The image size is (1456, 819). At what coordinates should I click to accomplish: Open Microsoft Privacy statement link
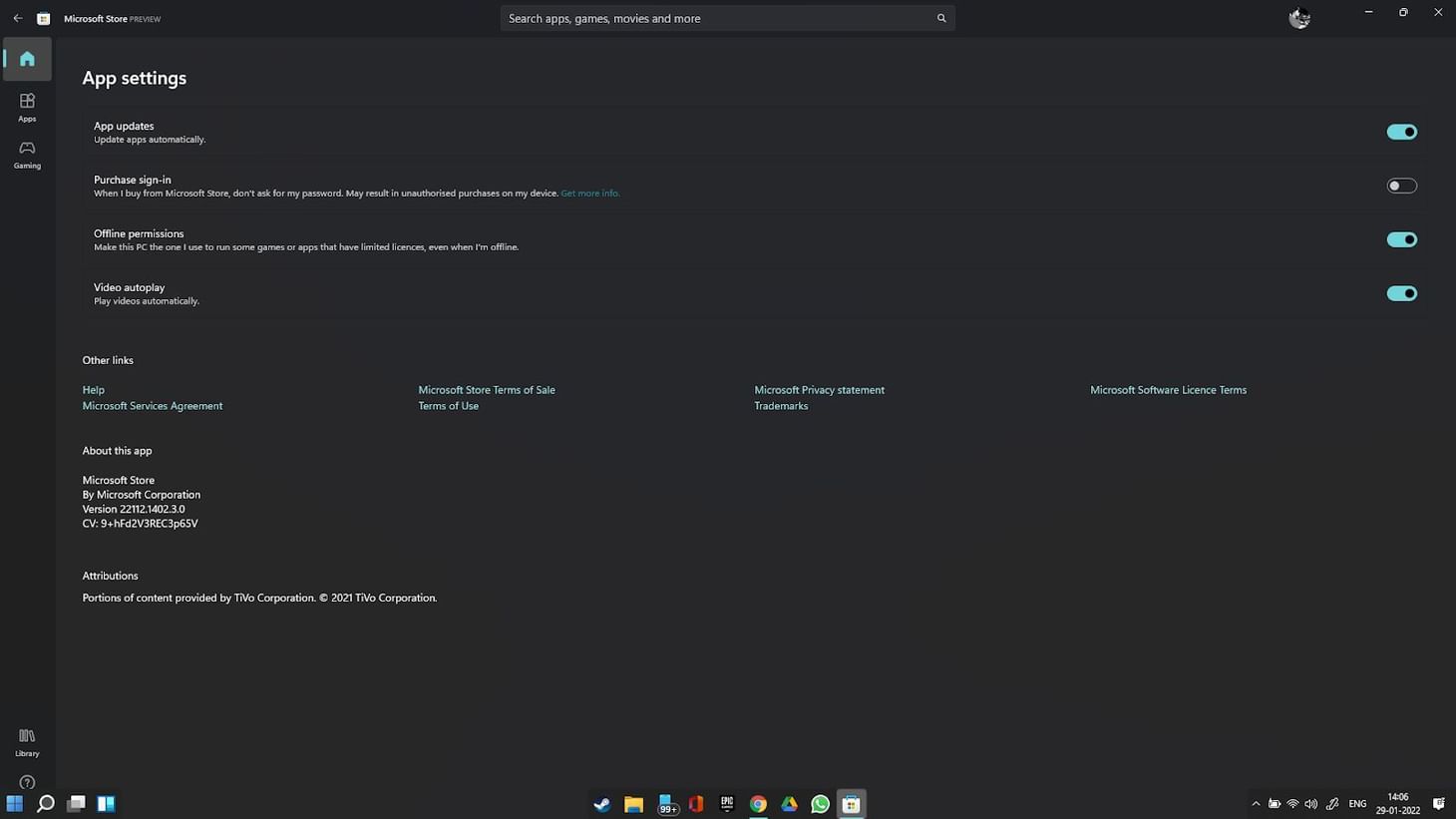coord(819,390)
